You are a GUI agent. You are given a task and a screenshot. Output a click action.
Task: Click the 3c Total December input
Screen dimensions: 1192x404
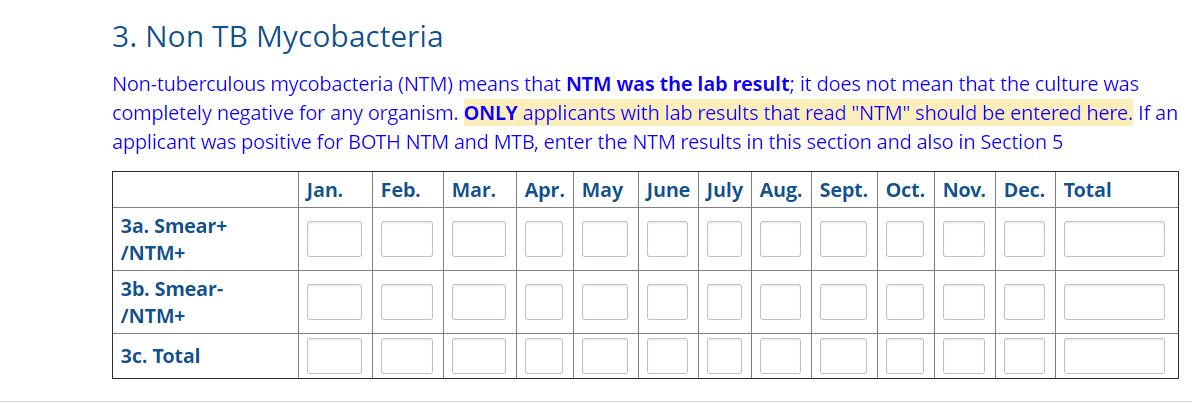pyautogui.click(x=1024, y=356)
